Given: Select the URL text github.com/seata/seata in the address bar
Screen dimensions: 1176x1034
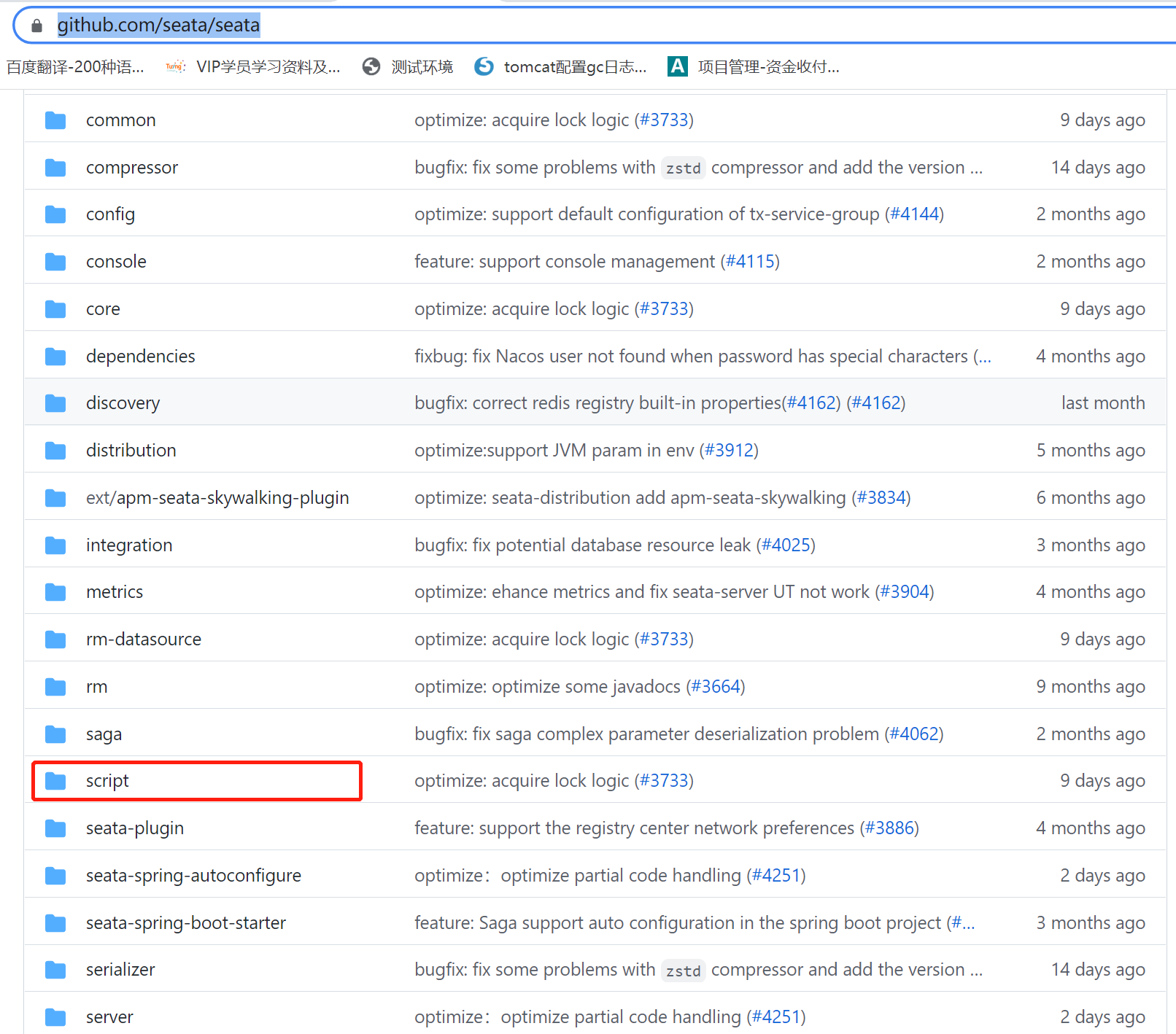Looking at the screenshot, I should point(158,25).
